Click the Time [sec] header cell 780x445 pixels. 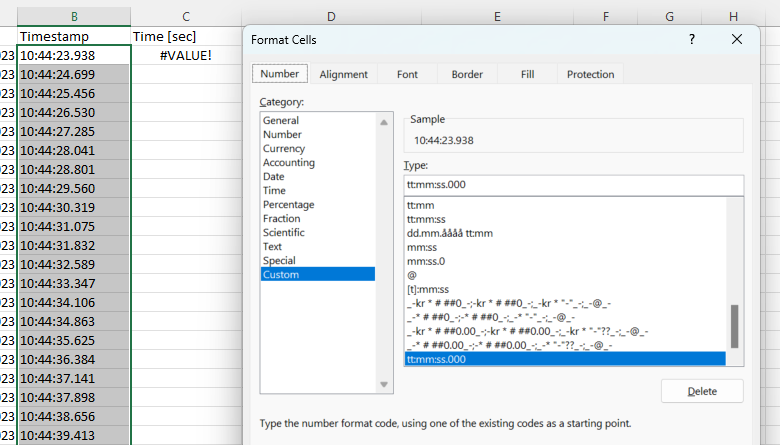click(x=186, y=36)
